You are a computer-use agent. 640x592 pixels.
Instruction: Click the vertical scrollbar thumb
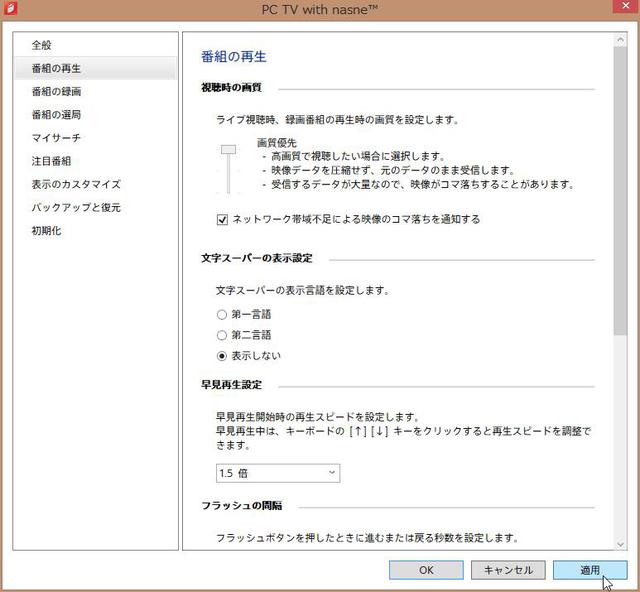(x=620, y=191)
